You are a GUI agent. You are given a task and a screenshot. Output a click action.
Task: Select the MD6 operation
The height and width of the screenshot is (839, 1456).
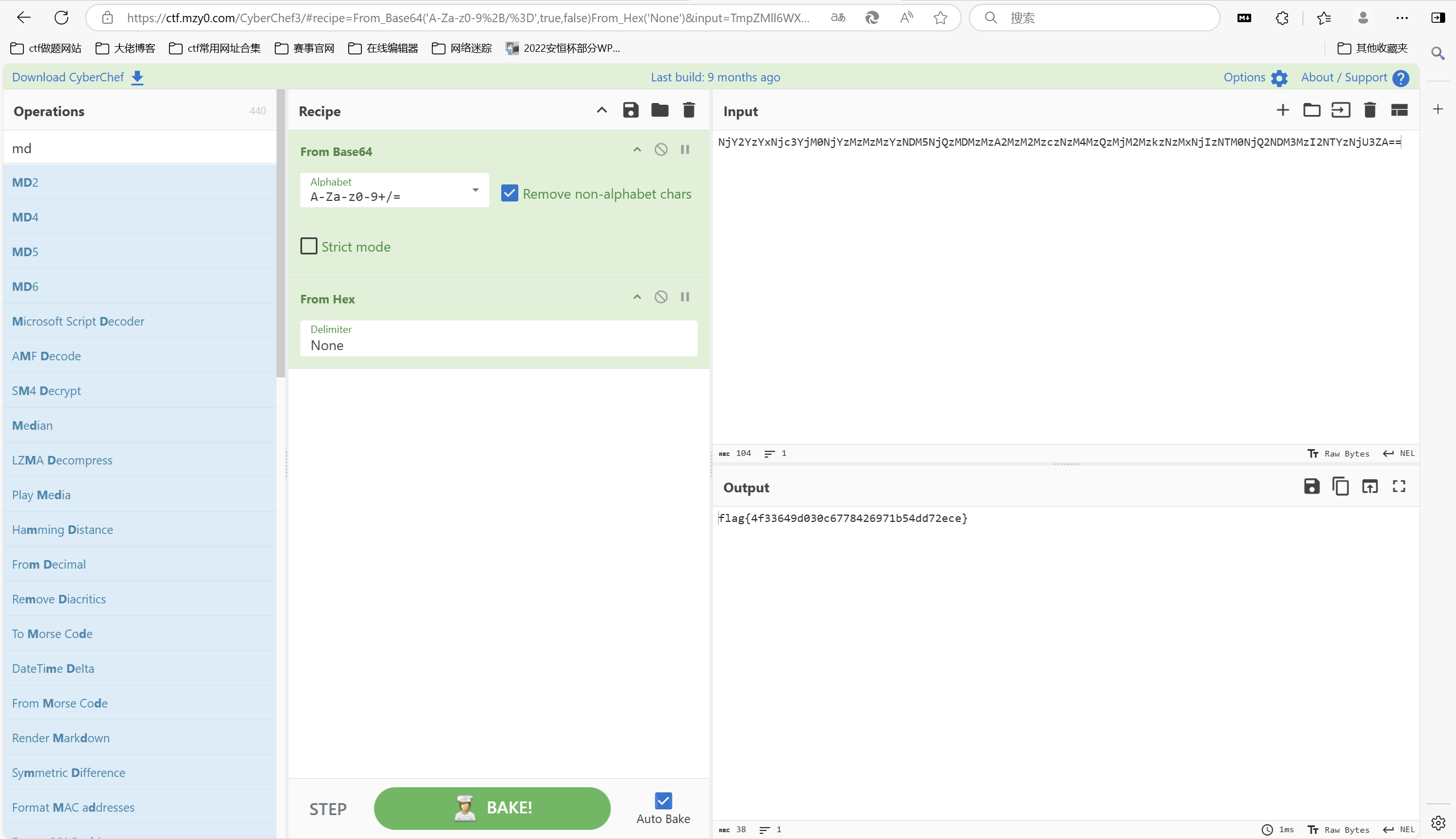139,286
